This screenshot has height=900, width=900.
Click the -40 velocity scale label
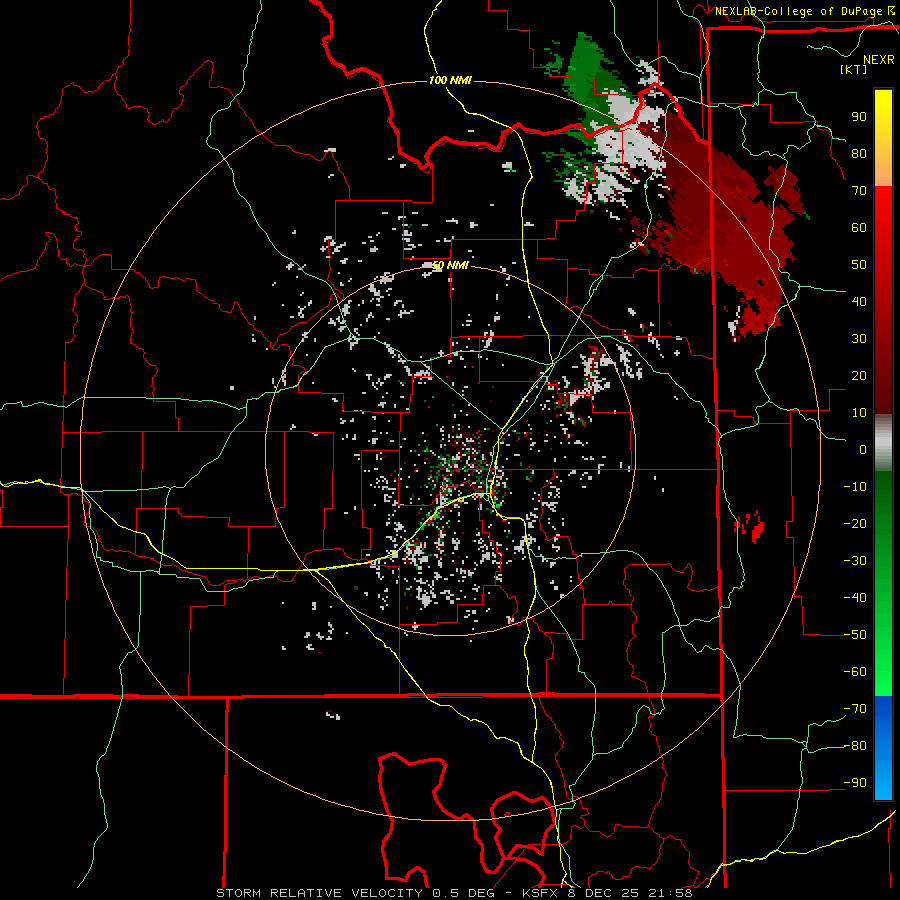coord(855,598)
